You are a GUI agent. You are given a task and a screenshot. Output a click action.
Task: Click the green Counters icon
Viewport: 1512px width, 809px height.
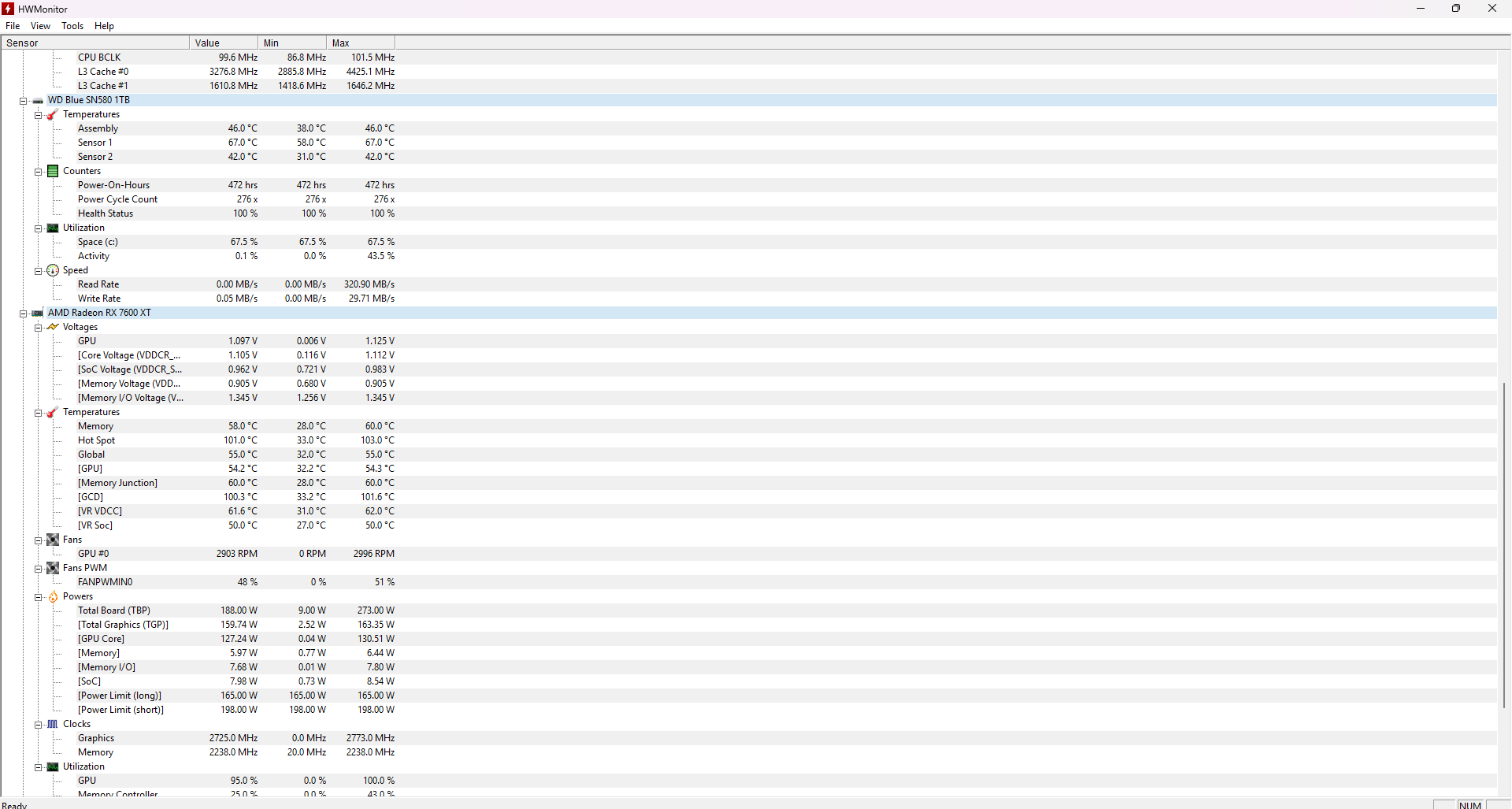click(53, 171)
